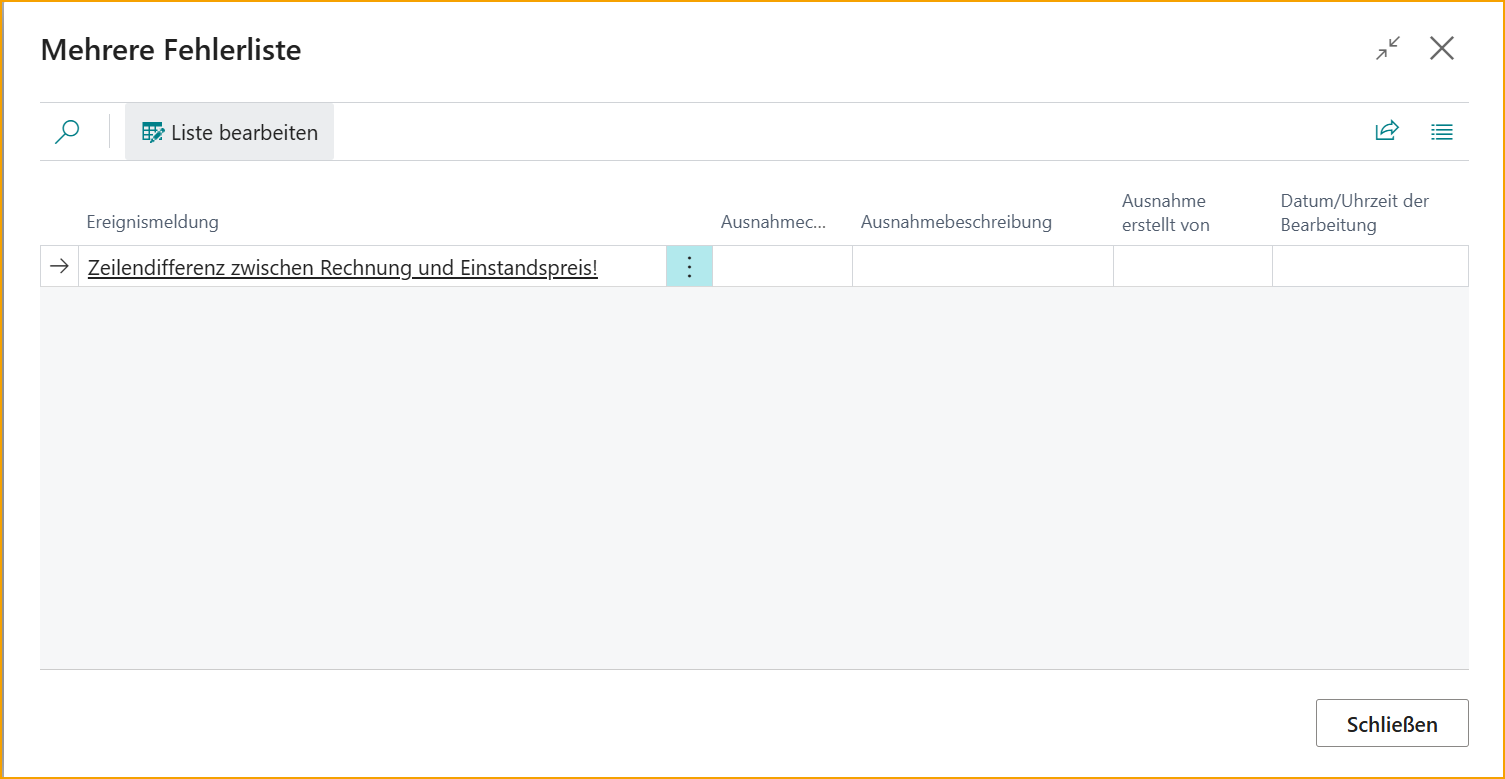Click the Ausnahme erstellt von column header
The image size is (1505, 779).
pyautogui.click(x=1165, y=213)
